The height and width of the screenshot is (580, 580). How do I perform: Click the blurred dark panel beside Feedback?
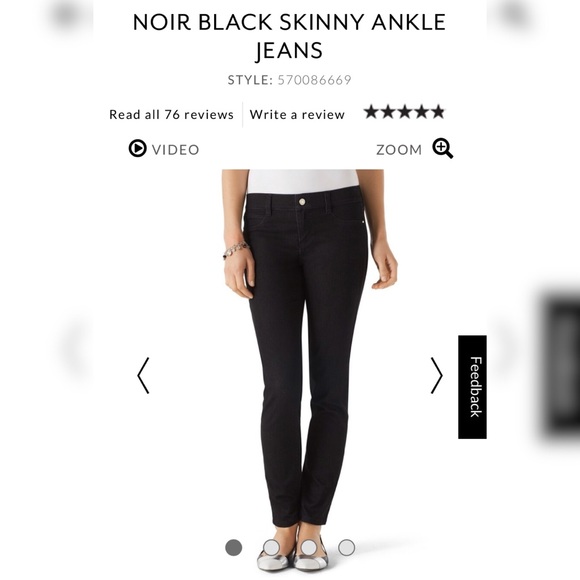[562, 366]
